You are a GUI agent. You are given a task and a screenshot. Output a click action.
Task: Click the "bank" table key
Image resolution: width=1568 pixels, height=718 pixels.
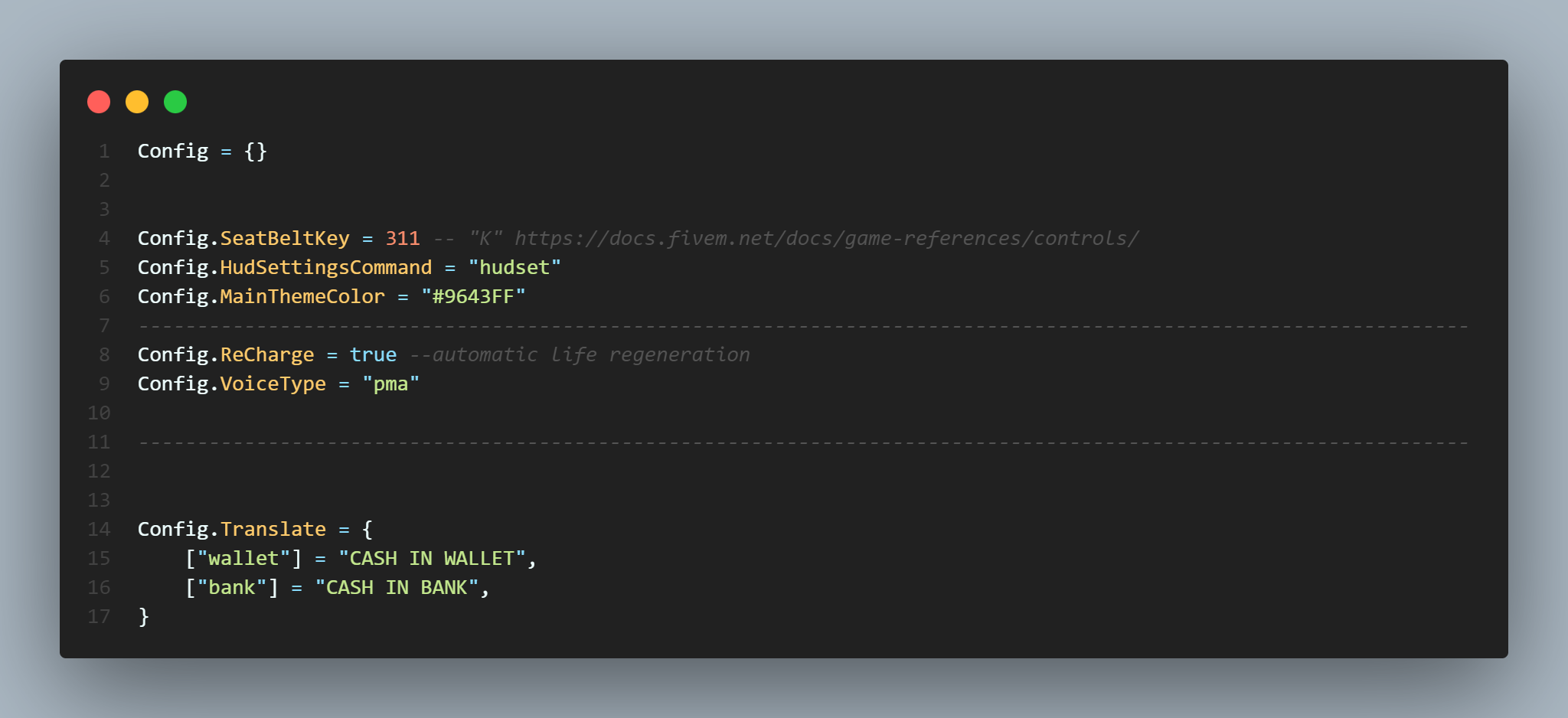pyautogui.click(x=232, y=588)
